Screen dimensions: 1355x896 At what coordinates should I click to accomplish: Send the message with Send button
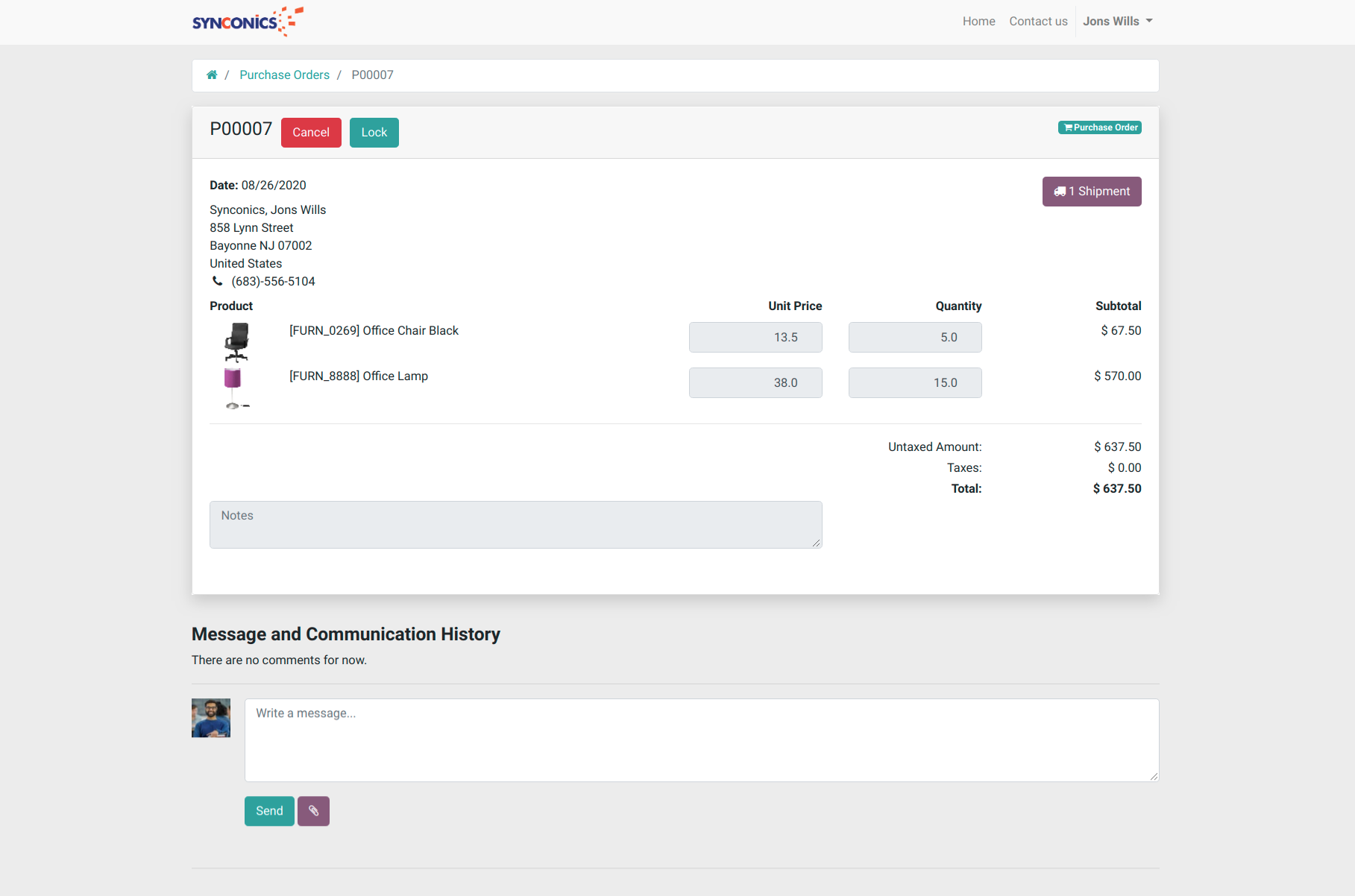click(x=269, y=811)
